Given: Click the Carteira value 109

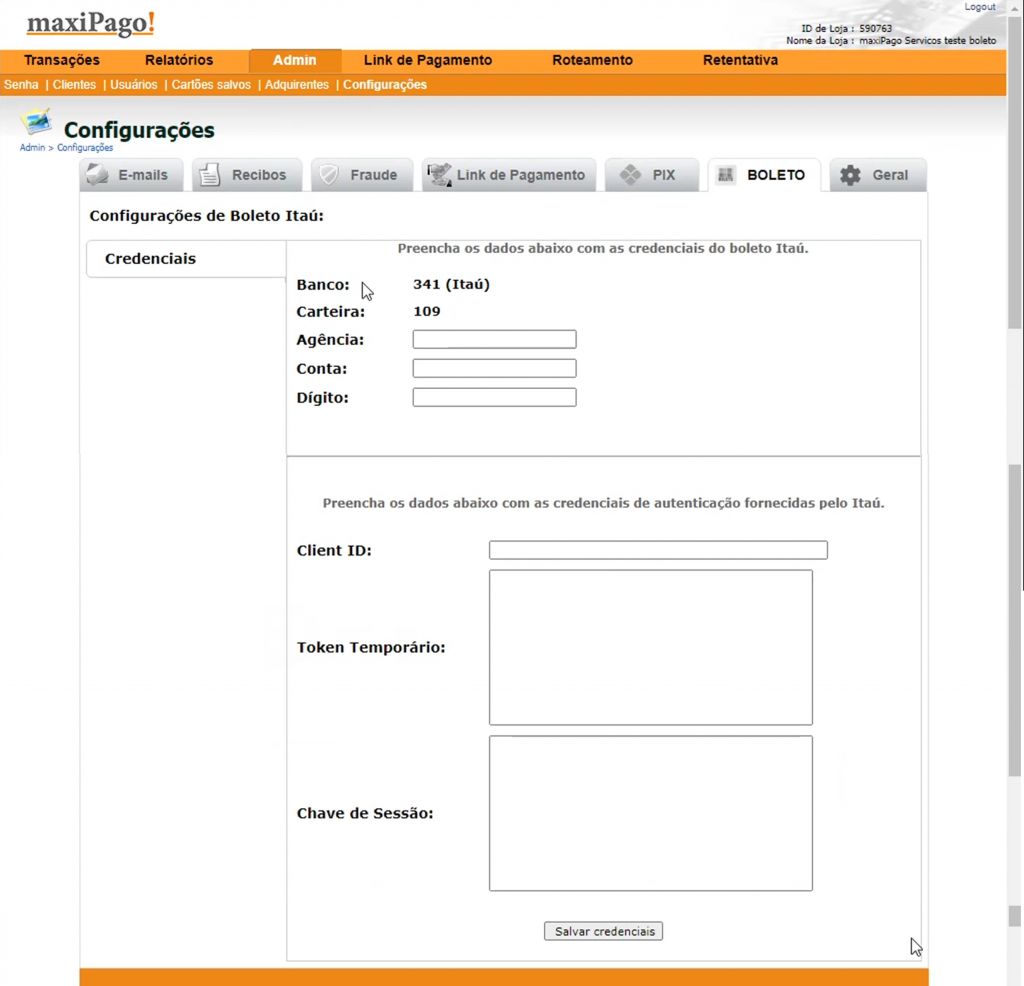Looking at the screenshot, I should (x=427, y=311).
